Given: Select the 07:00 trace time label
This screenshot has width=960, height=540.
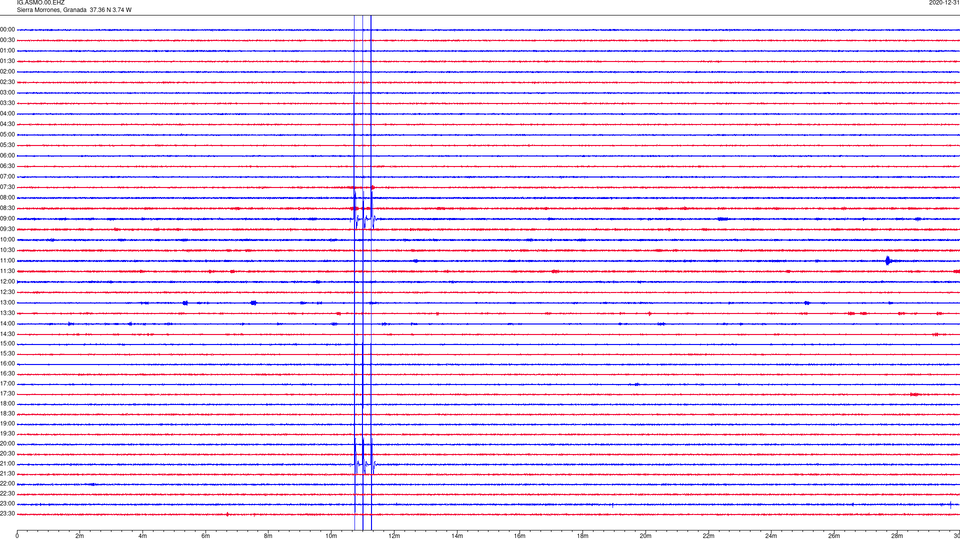Looking at the screenshot, I should coord(7,176).
